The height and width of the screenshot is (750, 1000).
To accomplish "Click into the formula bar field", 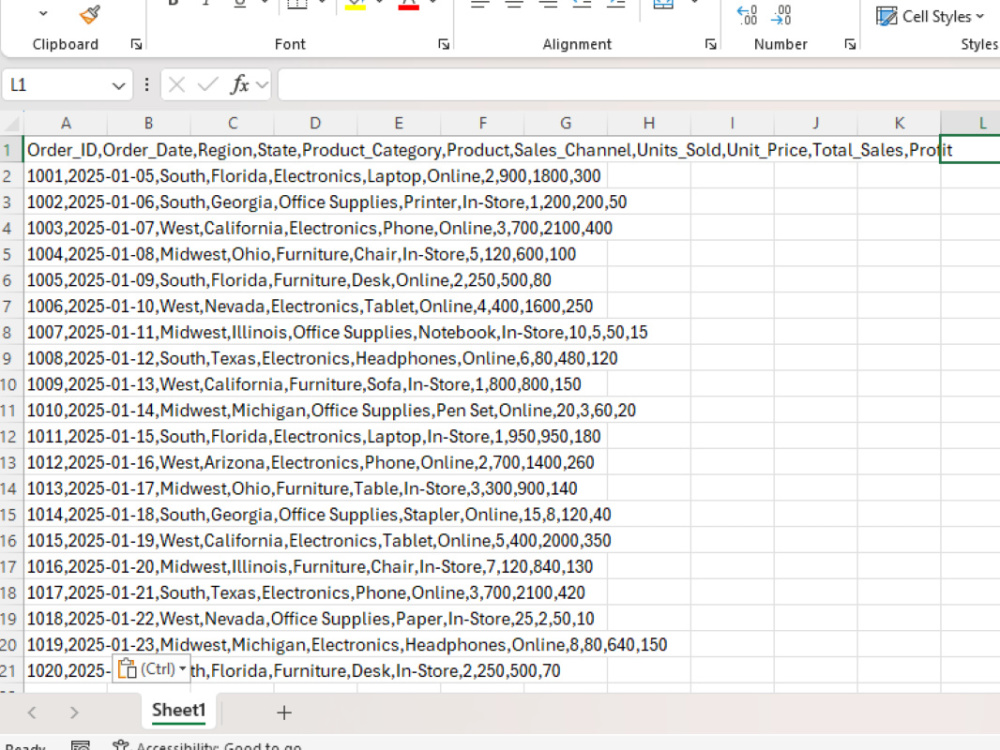I will click(640, 85).
